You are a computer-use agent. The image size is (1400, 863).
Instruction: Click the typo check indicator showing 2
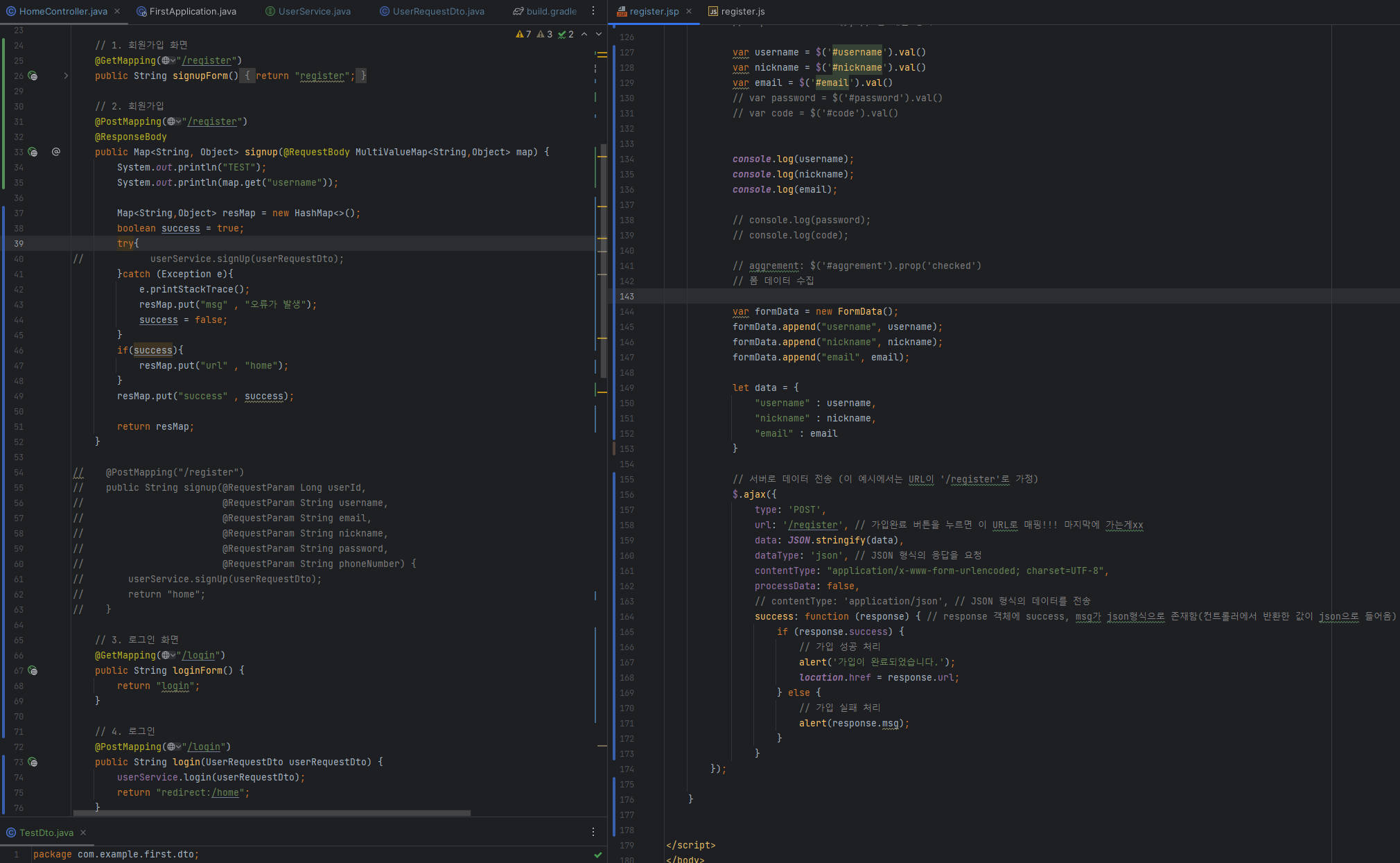click(x=566, y=34)
